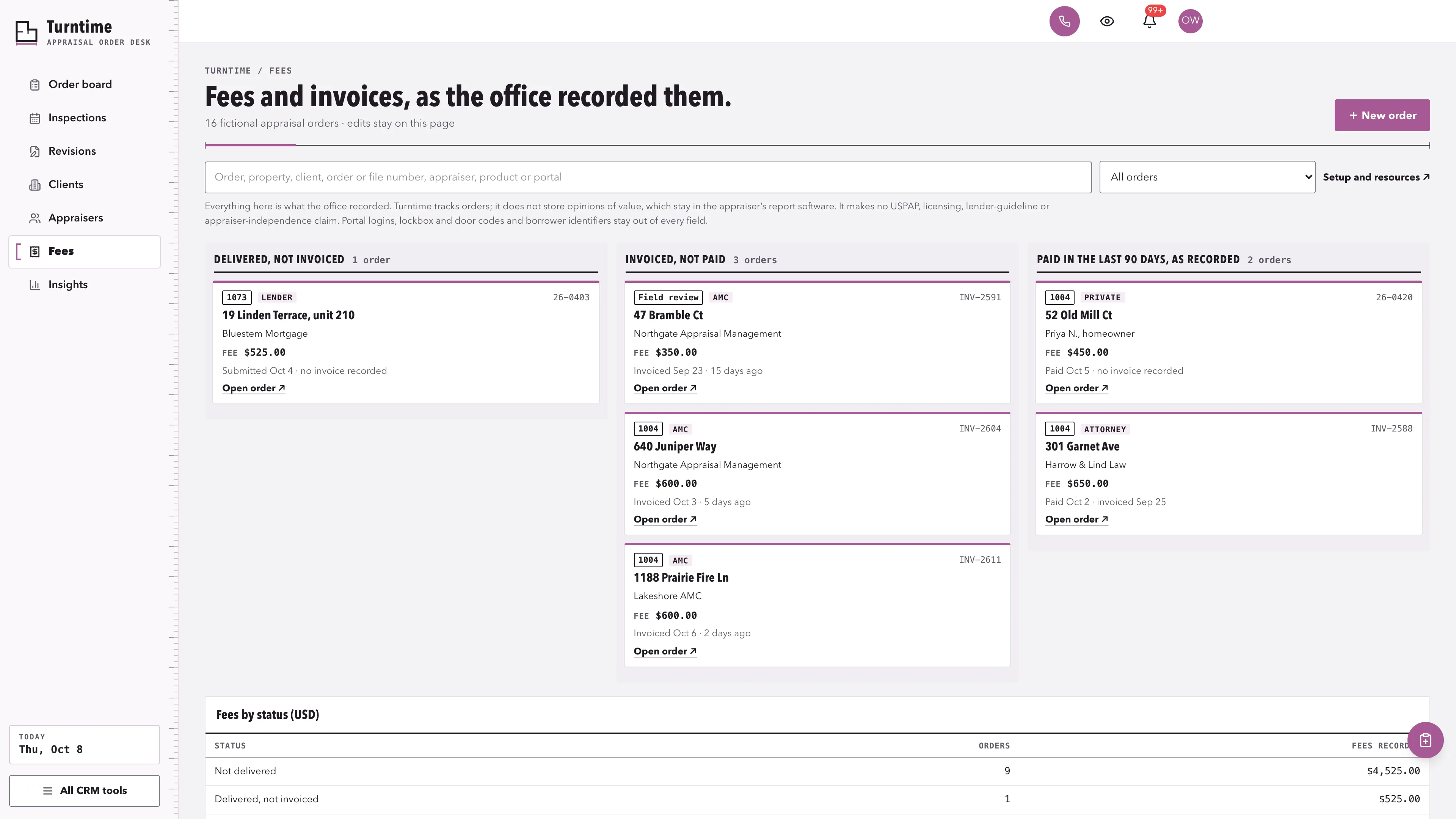Open order for 1188 Prairie Fire Ln
This screenshot has width=1456, height=819.
coord(665,651)
